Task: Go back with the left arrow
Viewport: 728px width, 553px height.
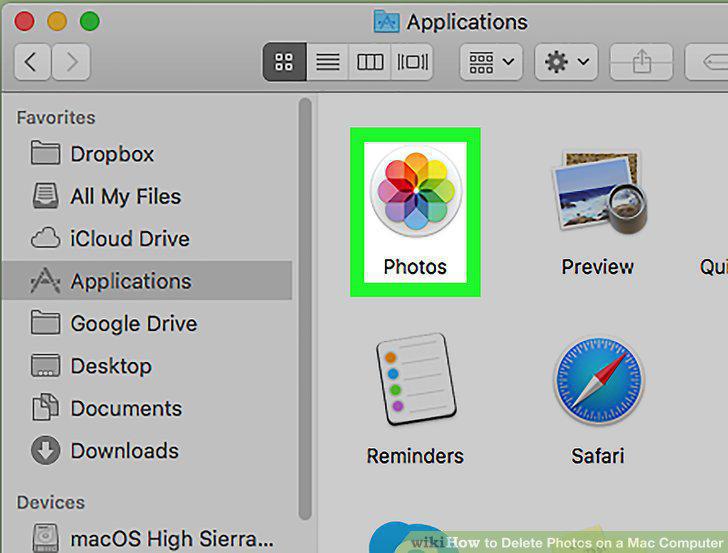Action: tap(32, 62)
